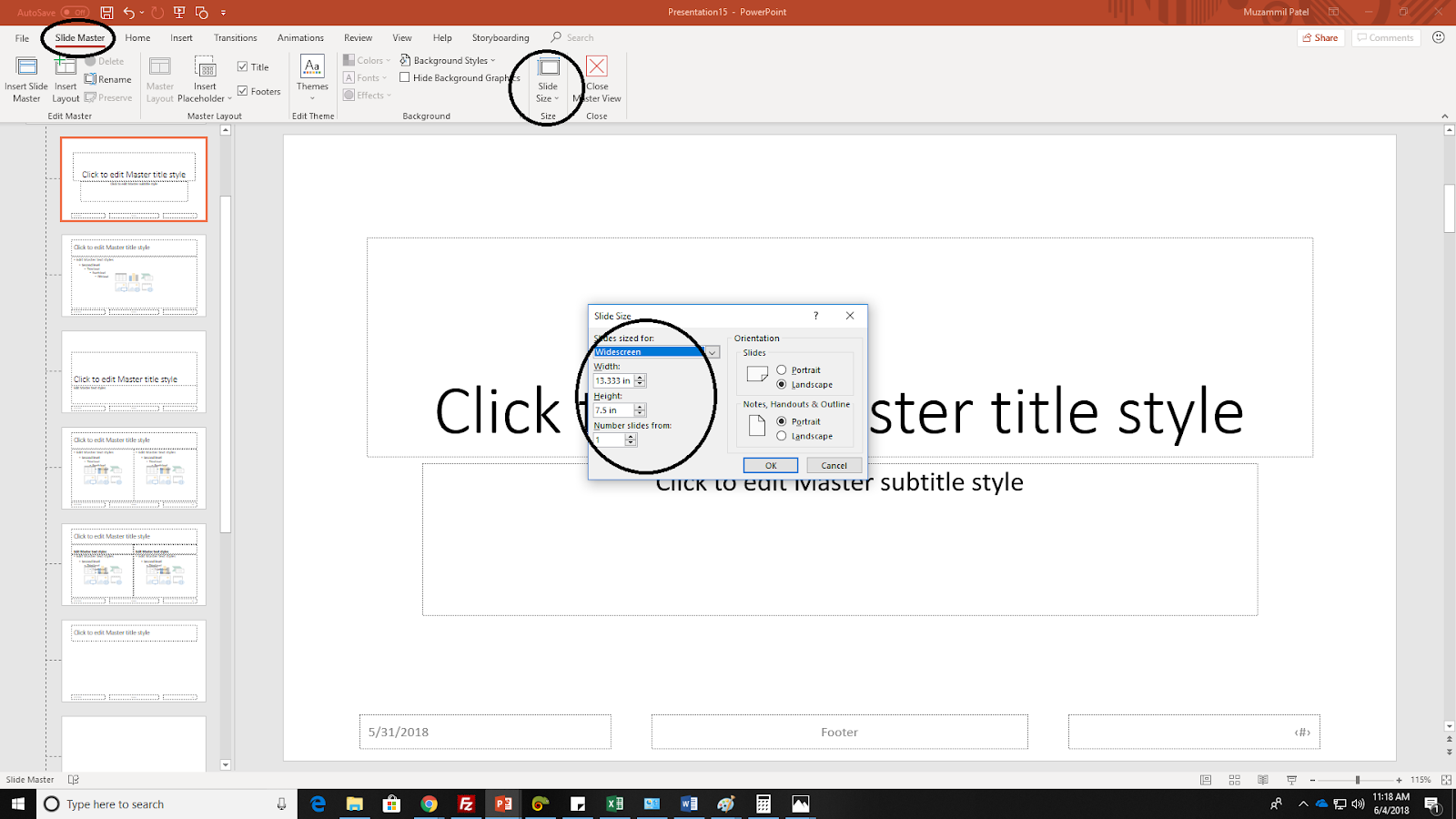
Task: Select Landscape for Notes, Handouts & Outline
Action: (x=782, y=436)
